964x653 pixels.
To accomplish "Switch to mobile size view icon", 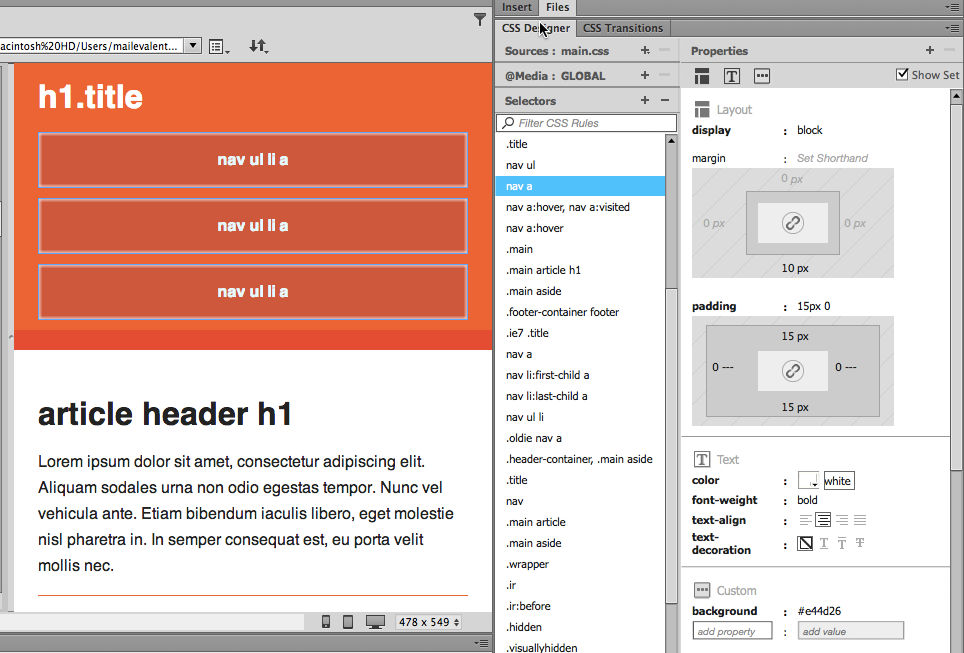I will coord(326,622).
